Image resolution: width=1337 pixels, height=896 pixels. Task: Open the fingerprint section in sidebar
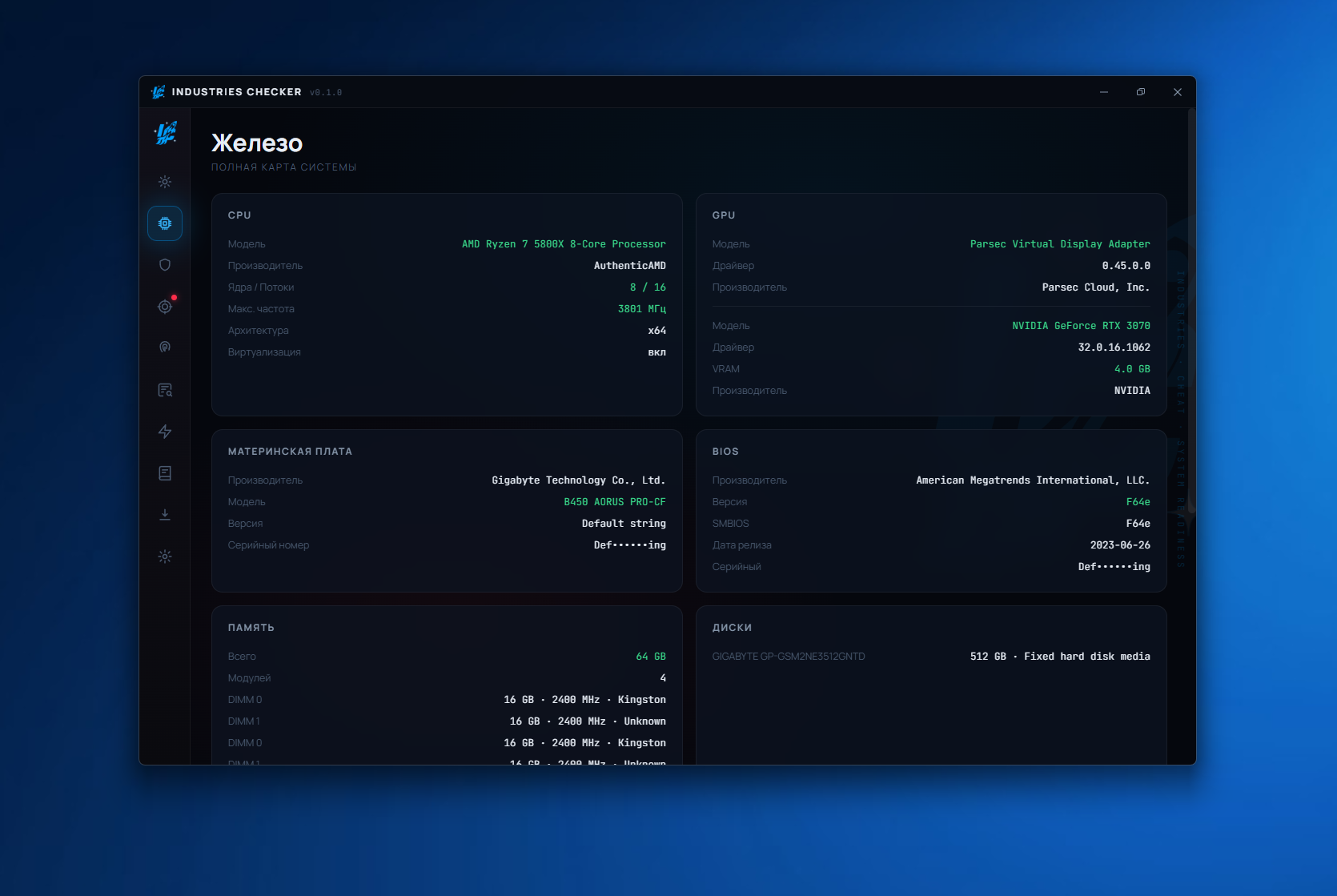[165, 348]
